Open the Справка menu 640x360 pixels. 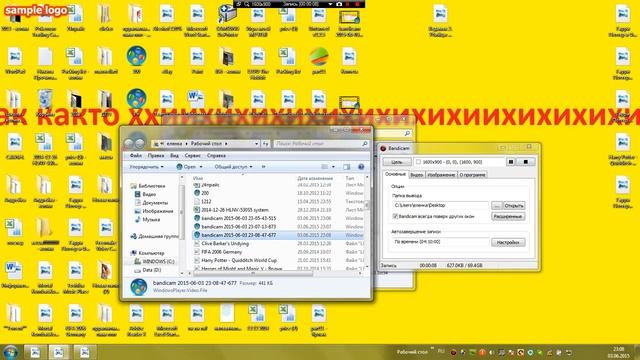pyautogui.click(x=216, y=156)
